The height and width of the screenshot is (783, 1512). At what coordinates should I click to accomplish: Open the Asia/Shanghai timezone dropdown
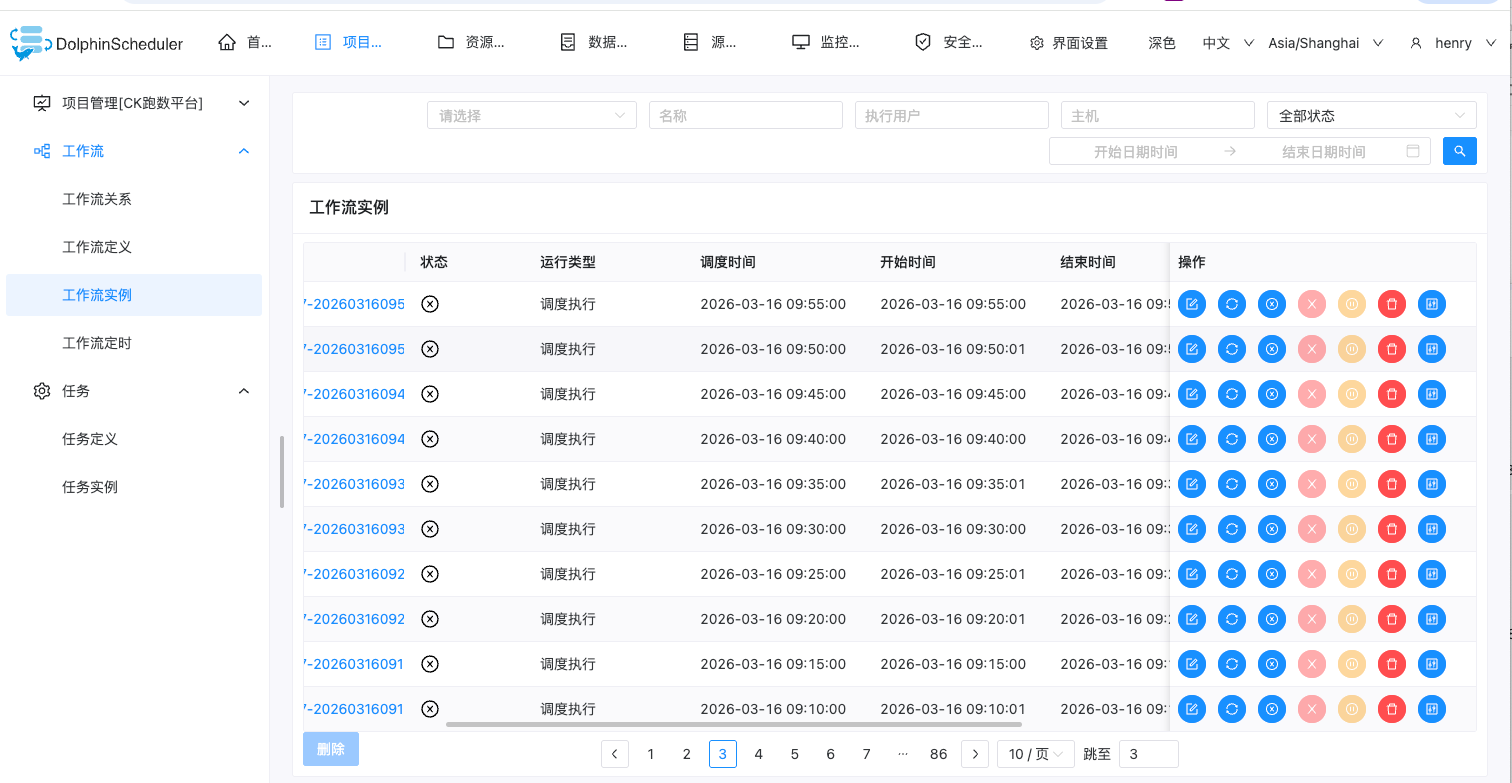coord(1325,43)
